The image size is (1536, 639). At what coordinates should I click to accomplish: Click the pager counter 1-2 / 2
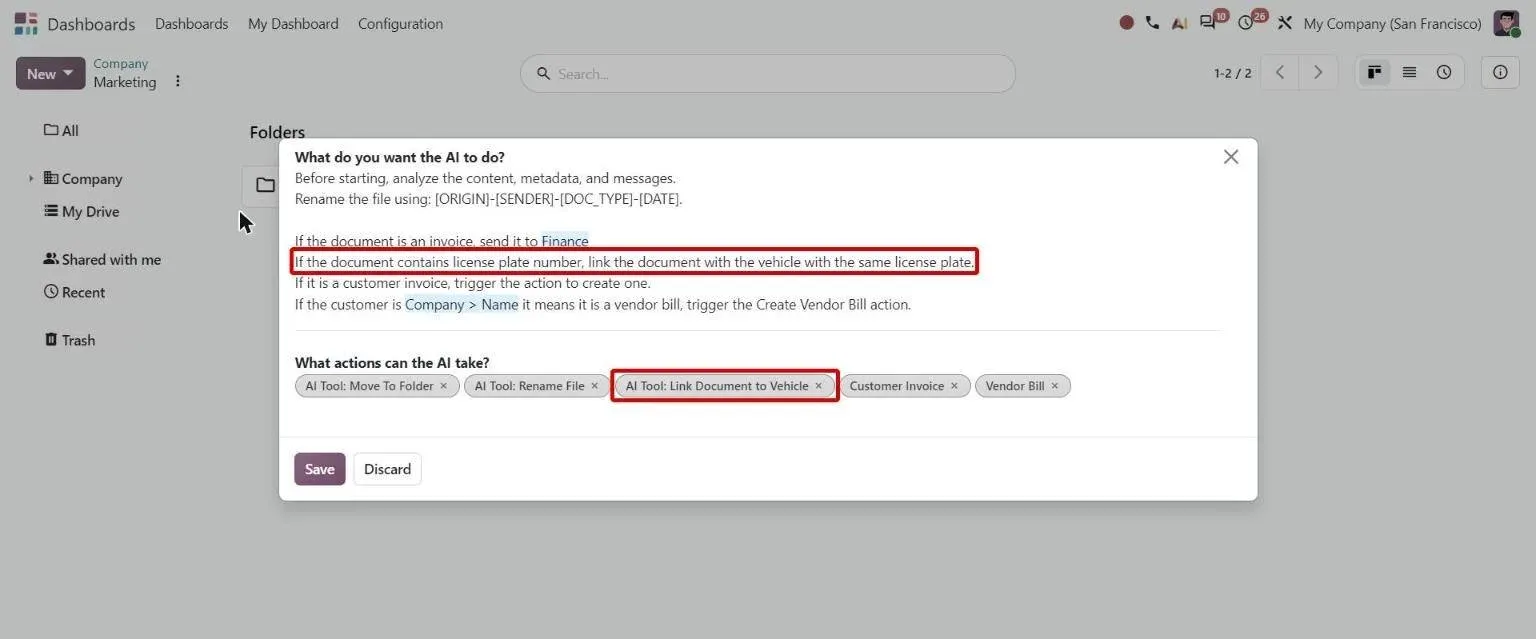1232,73
